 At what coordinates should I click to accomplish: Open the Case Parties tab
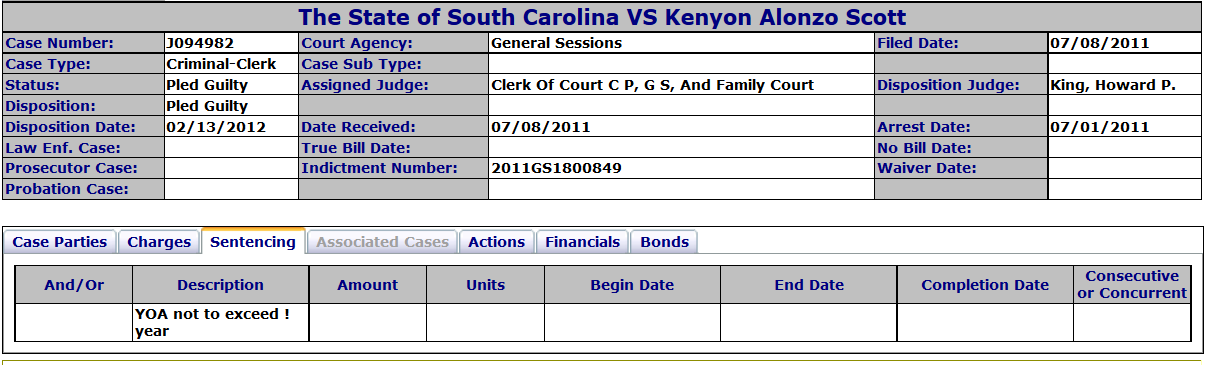60,242
